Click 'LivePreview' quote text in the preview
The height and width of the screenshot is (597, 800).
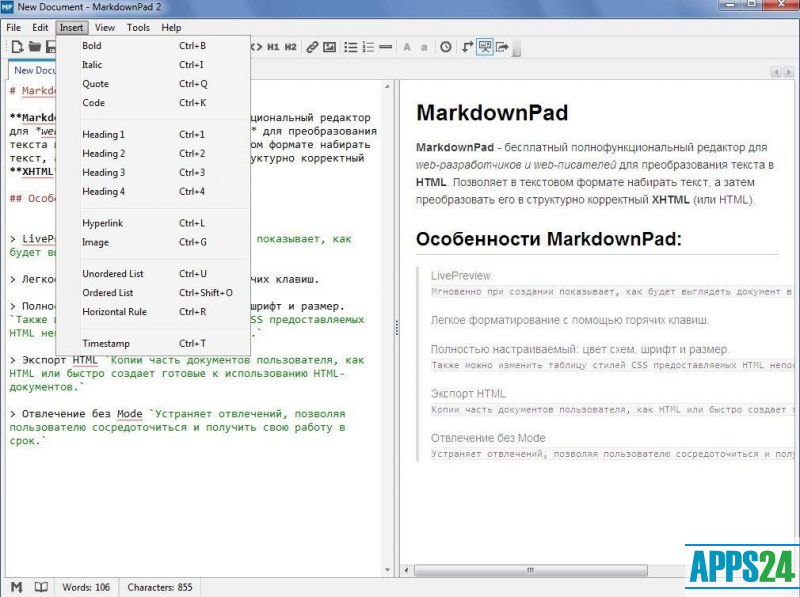(461, 276)
